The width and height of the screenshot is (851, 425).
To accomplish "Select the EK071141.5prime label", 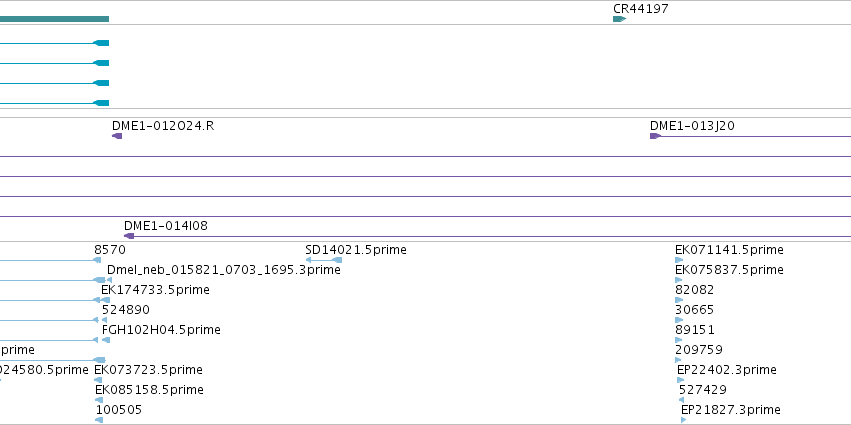I will [x=729, y=250].
